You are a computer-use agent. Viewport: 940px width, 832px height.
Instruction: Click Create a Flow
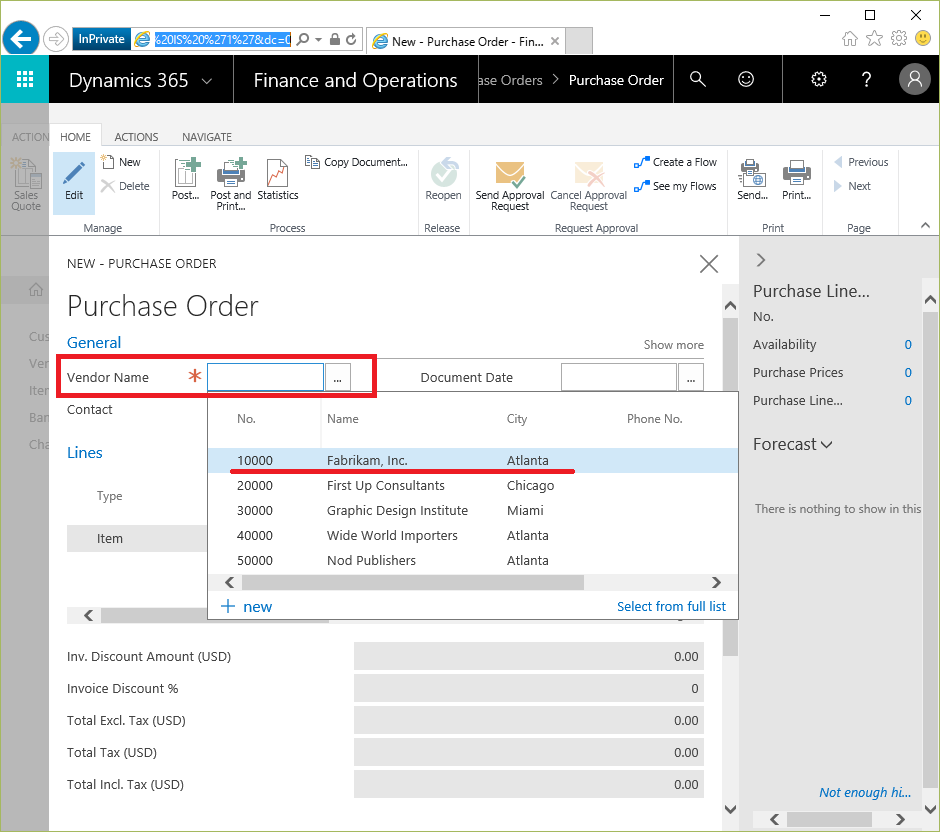pos(675,162)
